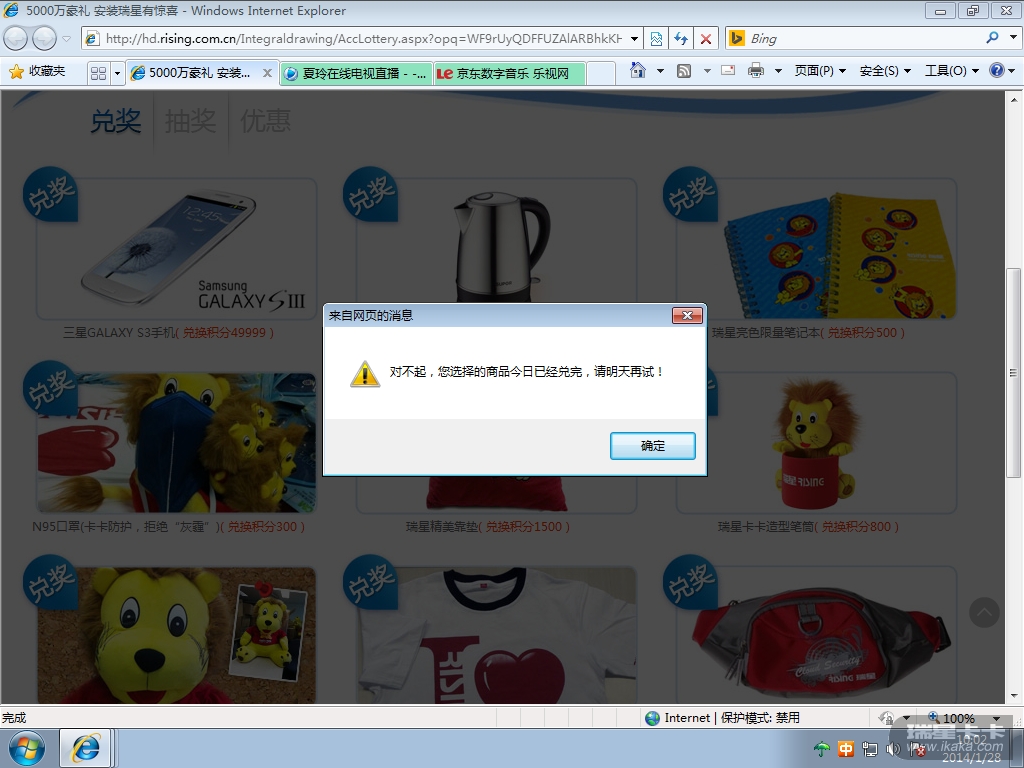Expand the address bar history dropdown
This screenshot has width=1024, height=768.
634,39
